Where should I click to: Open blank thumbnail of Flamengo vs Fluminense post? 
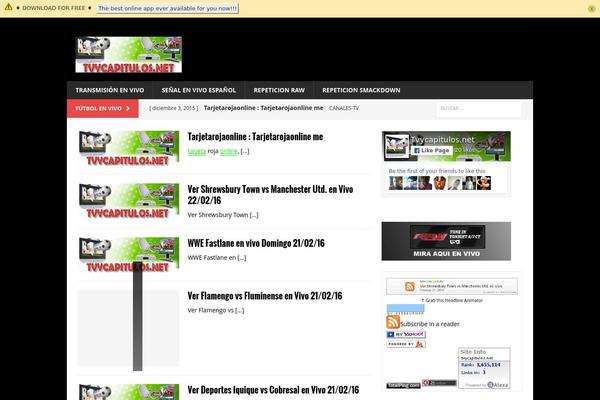(129, 328)
